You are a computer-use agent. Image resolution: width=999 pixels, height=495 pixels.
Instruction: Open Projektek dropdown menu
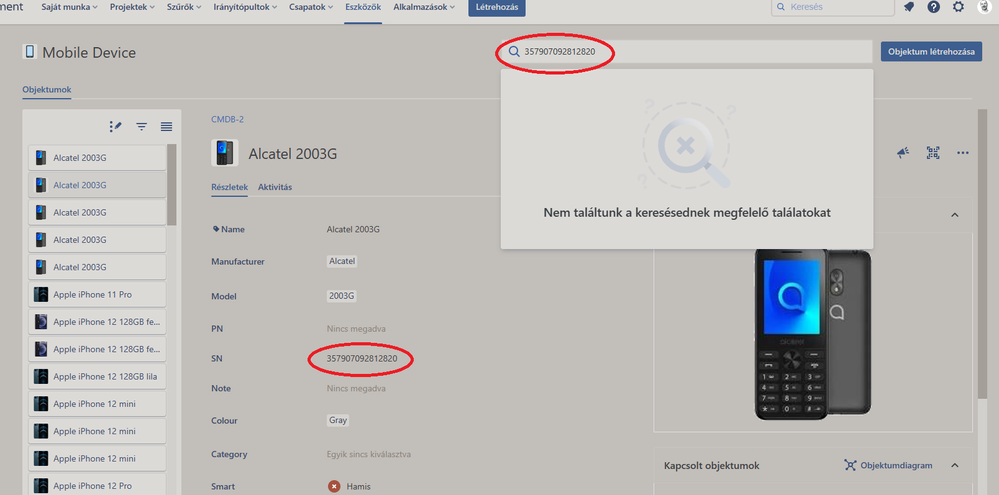[133, 8]
